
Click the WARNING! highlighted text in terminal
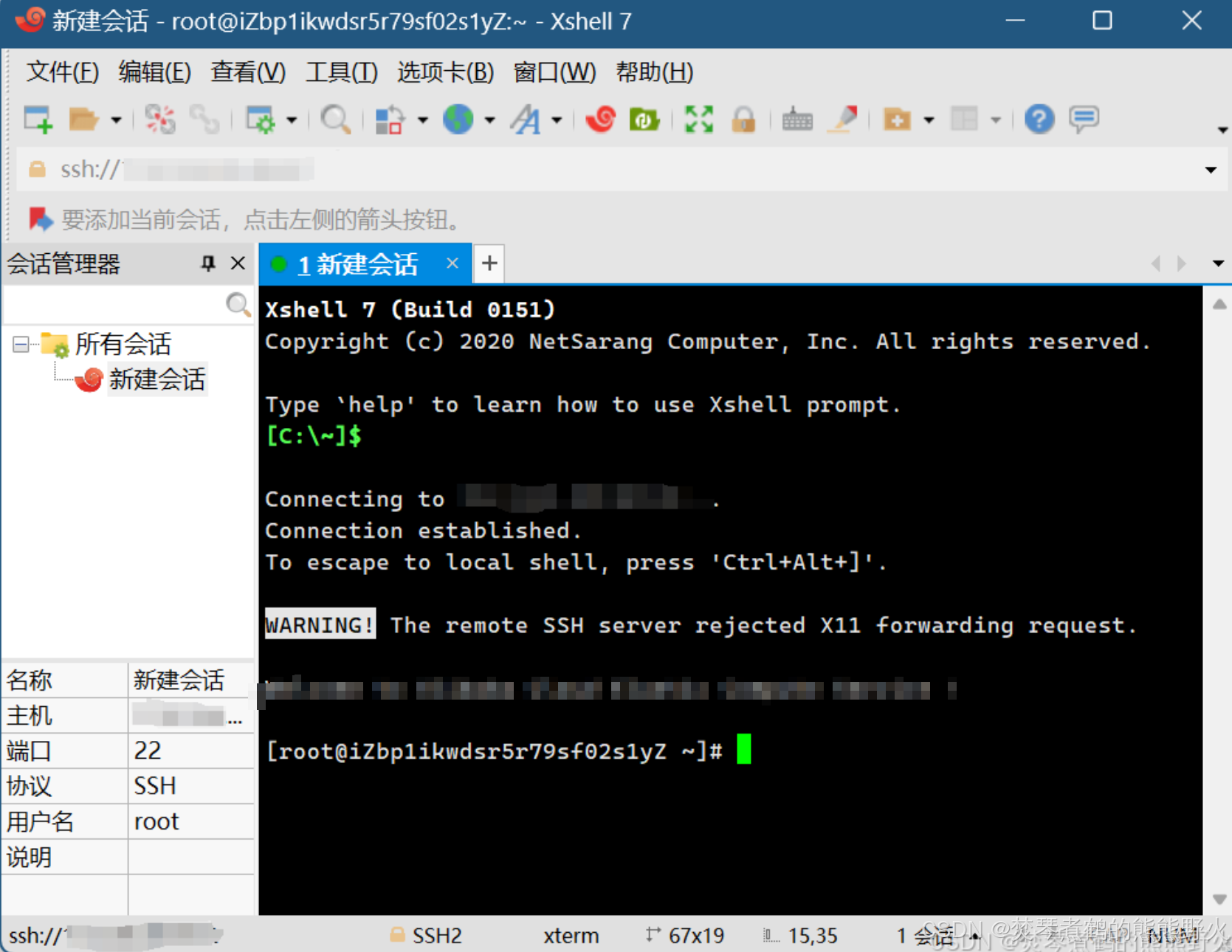320,624
